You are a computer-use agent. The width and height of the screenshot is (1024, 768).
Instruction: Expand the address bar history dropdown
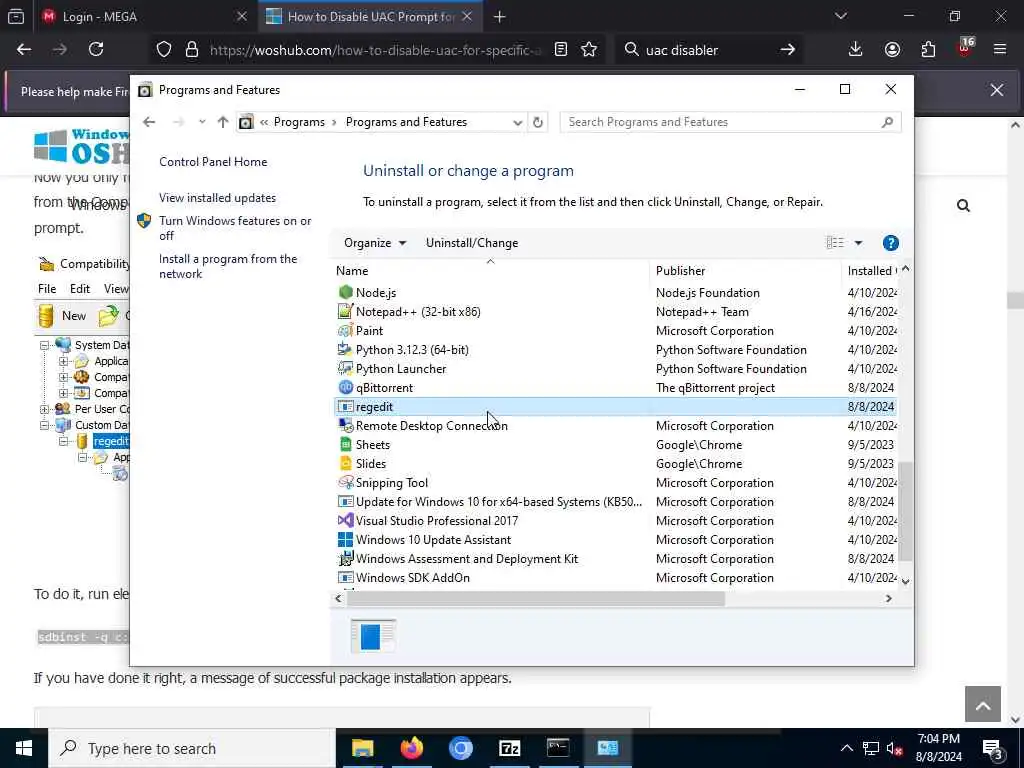point(517,122)
